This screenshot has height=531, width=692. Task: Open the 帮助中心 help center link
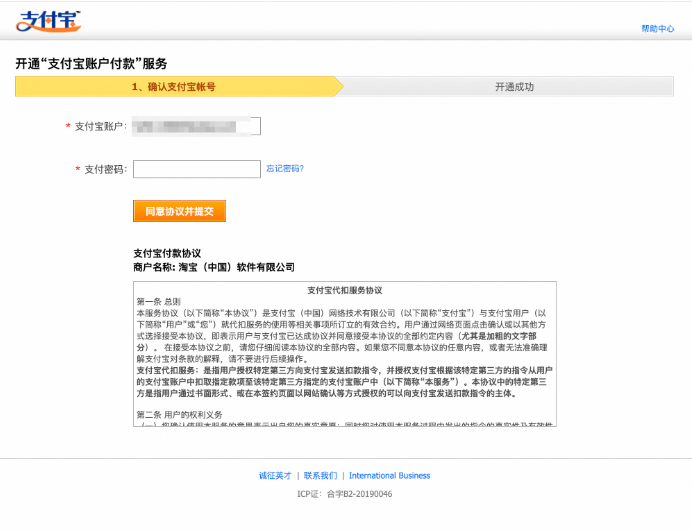pyautogui.click(x=658, y=29)
